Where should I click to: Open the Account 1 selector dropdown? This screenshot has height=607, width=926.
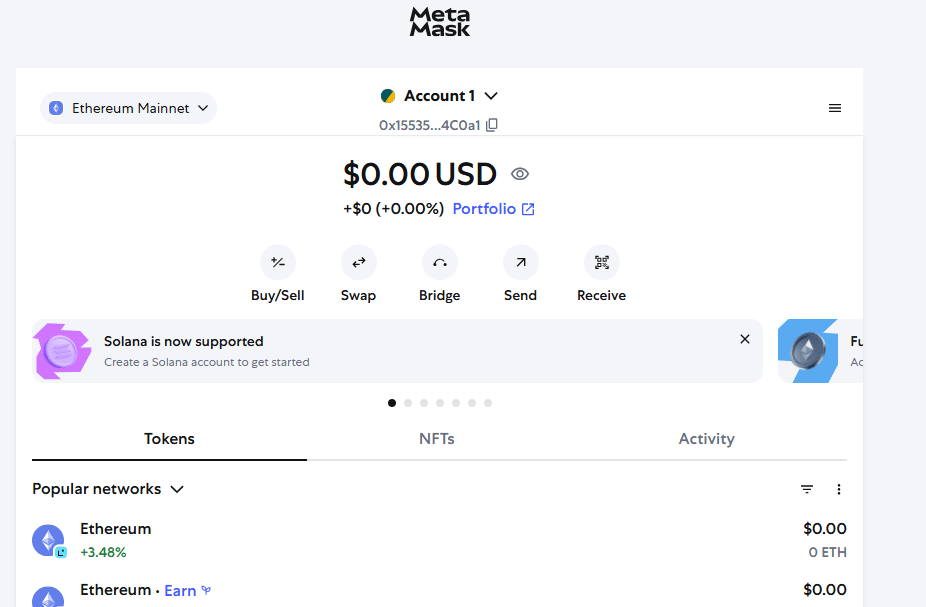tap(439, 96)
